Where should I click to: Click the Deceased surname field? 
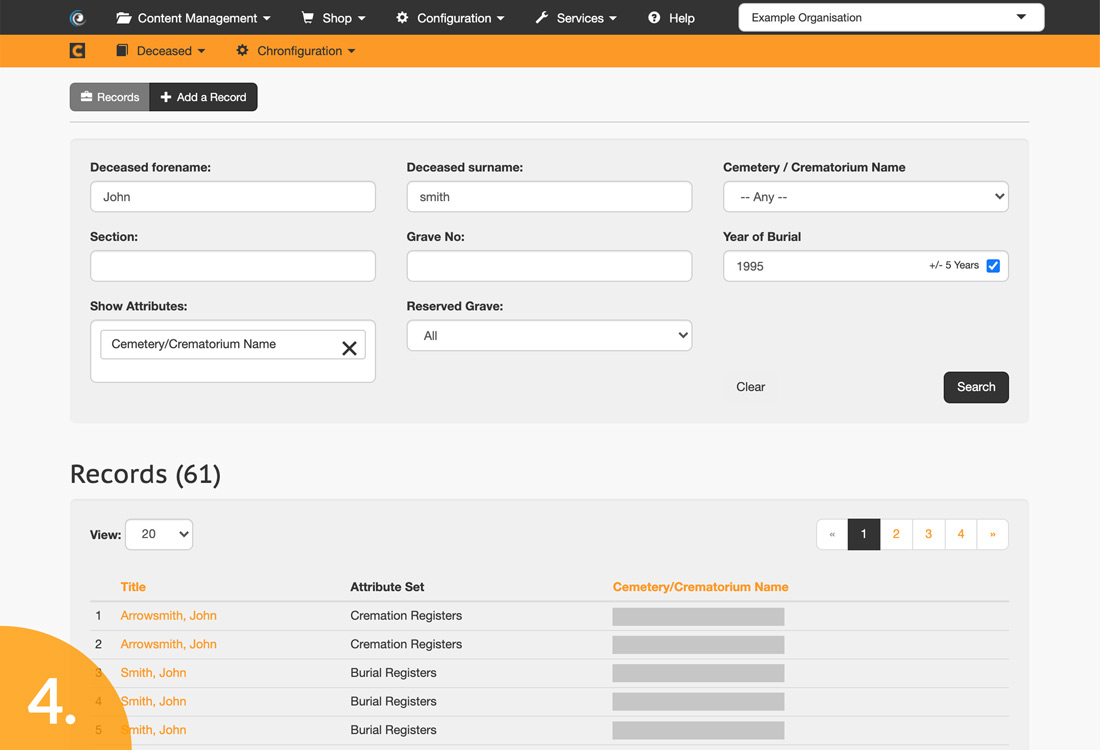(549, 197)
